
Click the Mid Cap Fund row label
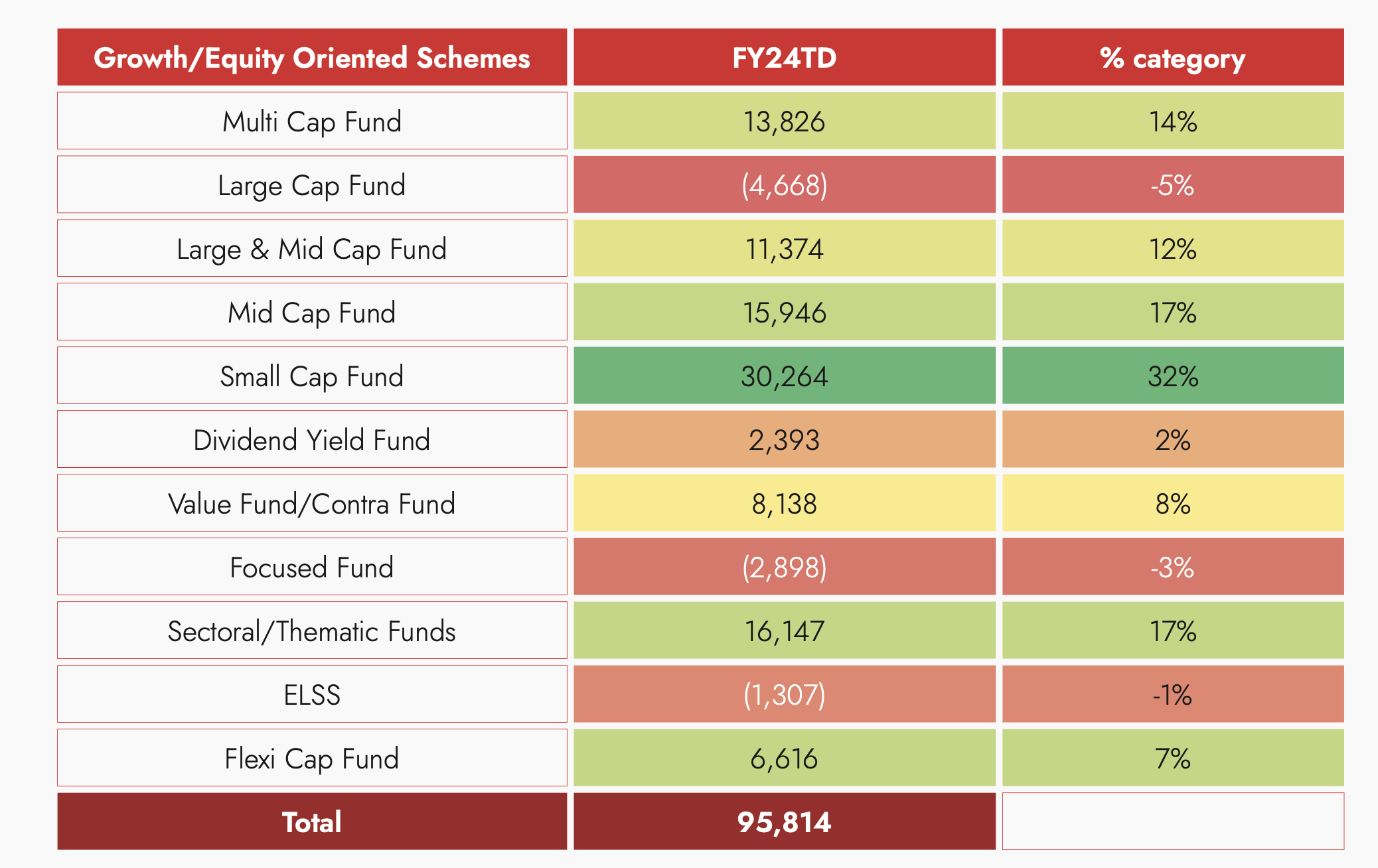[312, 313]
